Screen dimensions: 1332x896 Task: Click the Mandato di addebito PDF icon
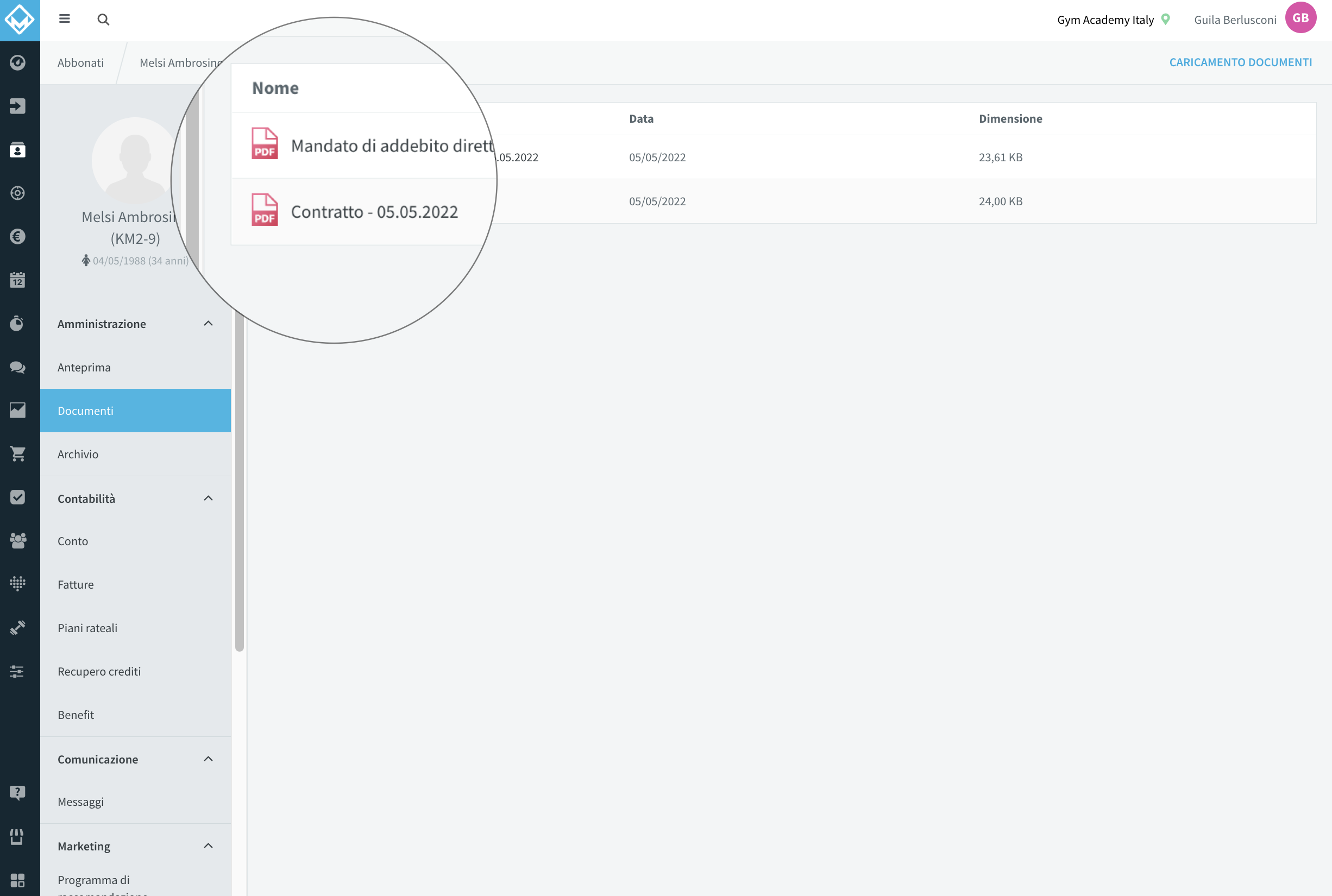(265, 143)
